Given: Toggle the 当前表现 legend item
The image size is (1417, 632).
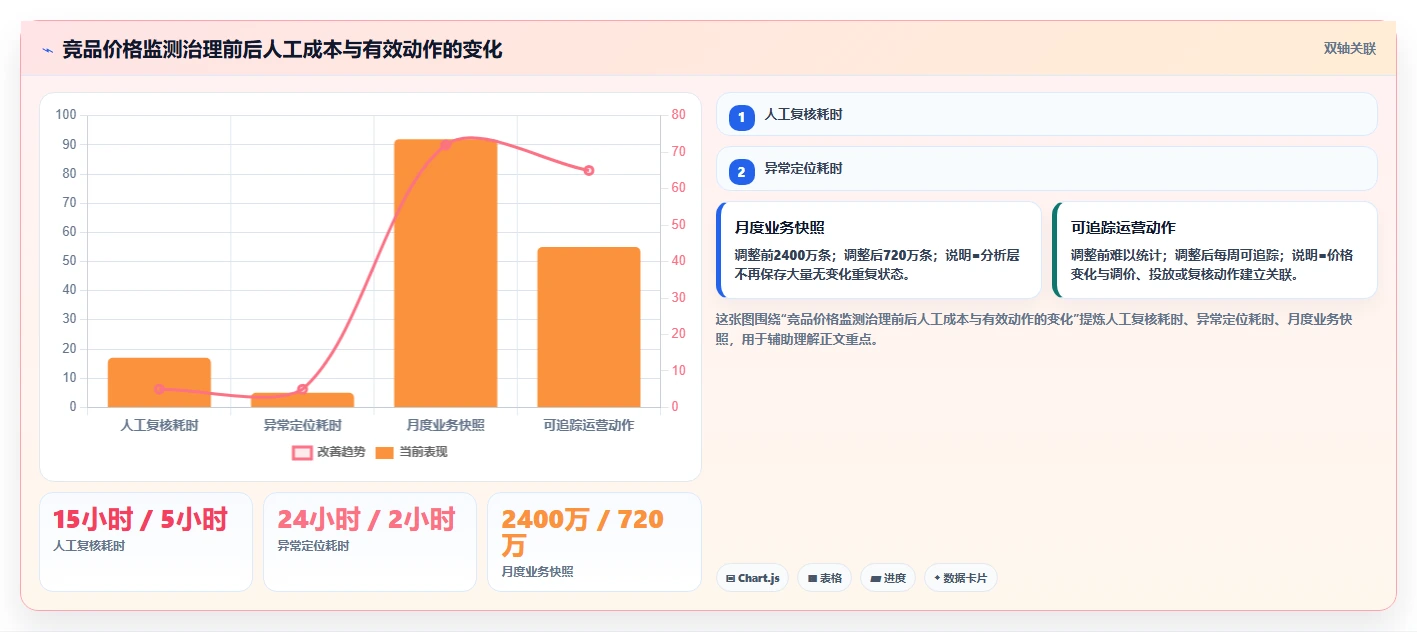Looking at the screenshot, I should coord(411,452).
